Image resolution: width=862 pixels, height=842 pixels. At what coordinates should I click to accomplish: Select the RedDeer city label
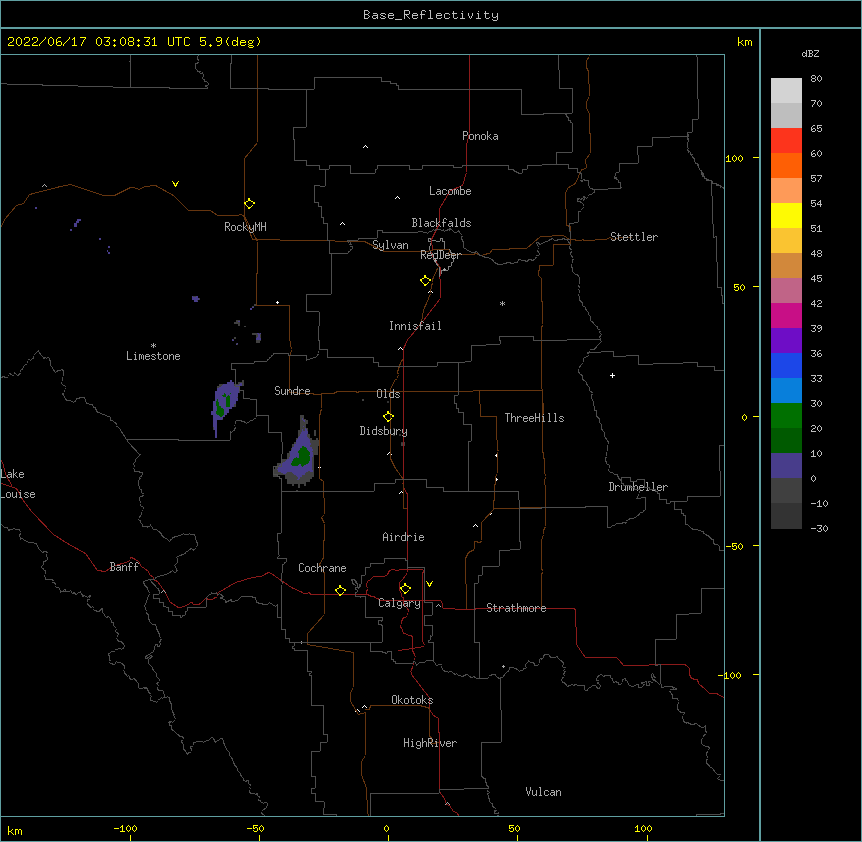pos(440,255)
